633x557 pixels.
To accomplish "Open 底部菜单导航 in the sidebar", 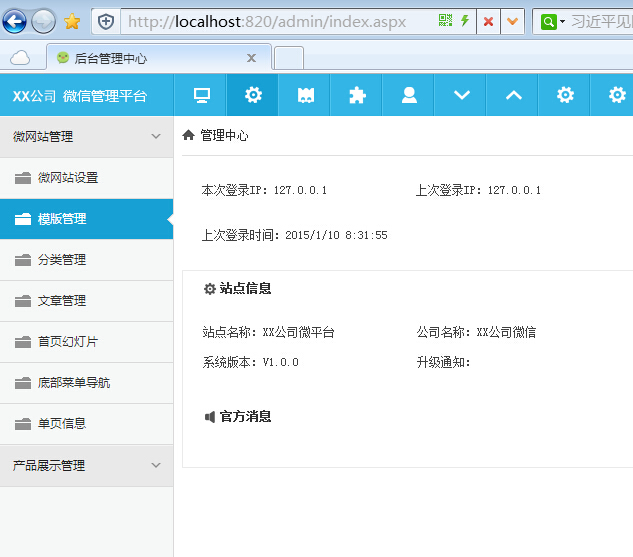I will (x=86, y=383).
